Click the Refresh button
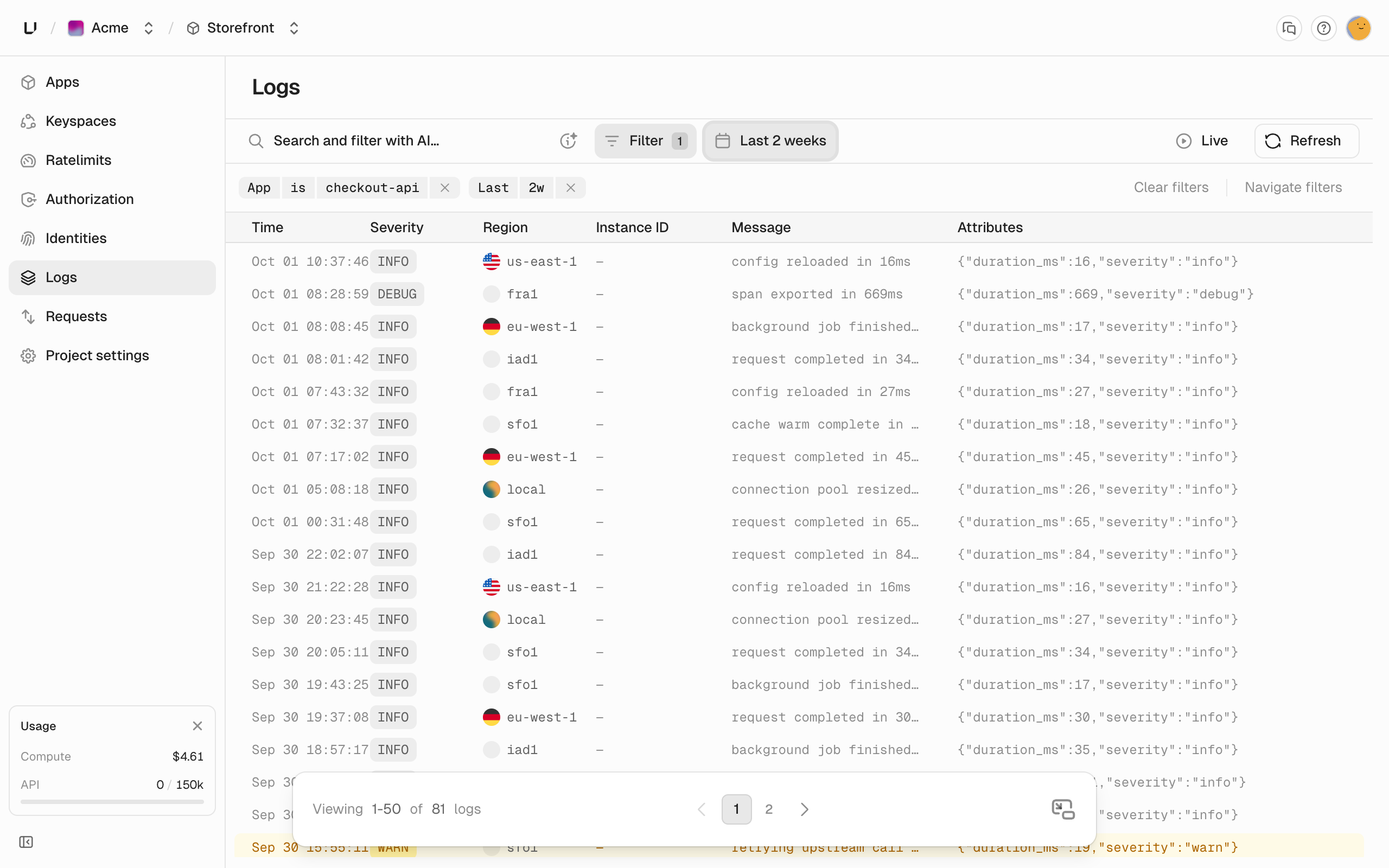This screenshot has width=1389, height=868. pos(1307,141)
